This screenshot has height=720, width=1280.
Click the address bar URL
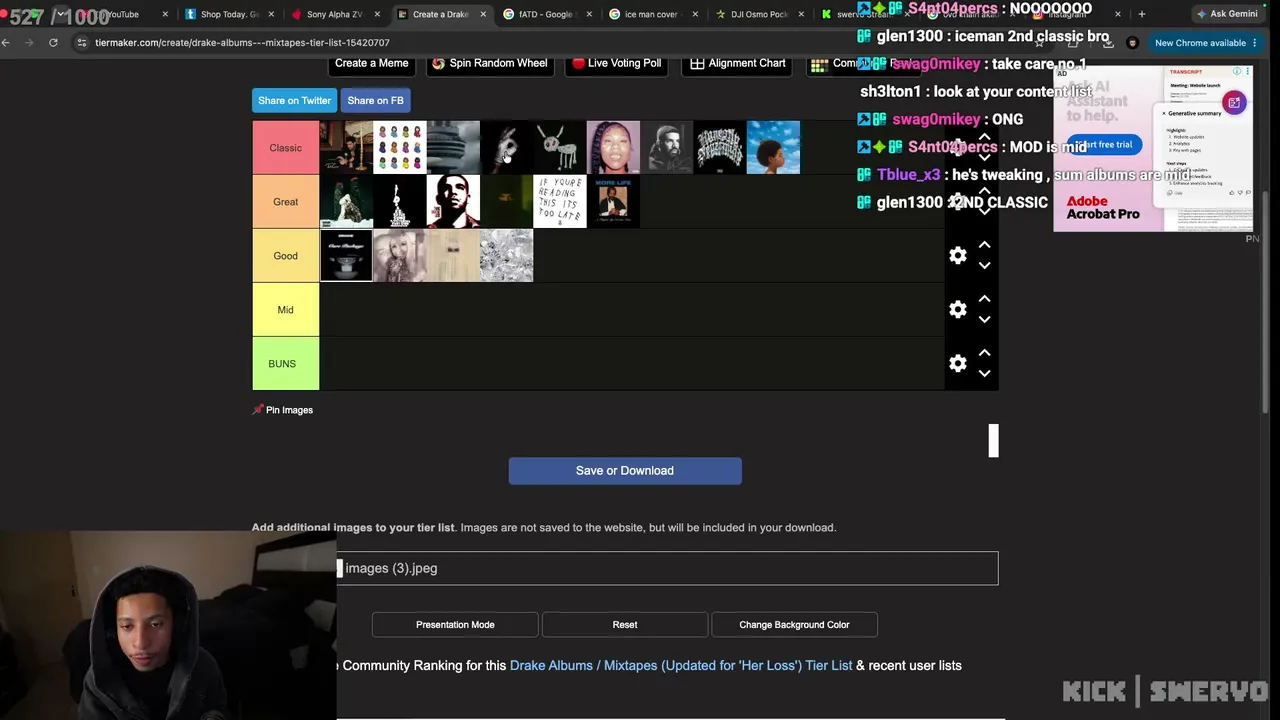click(242, 43)
